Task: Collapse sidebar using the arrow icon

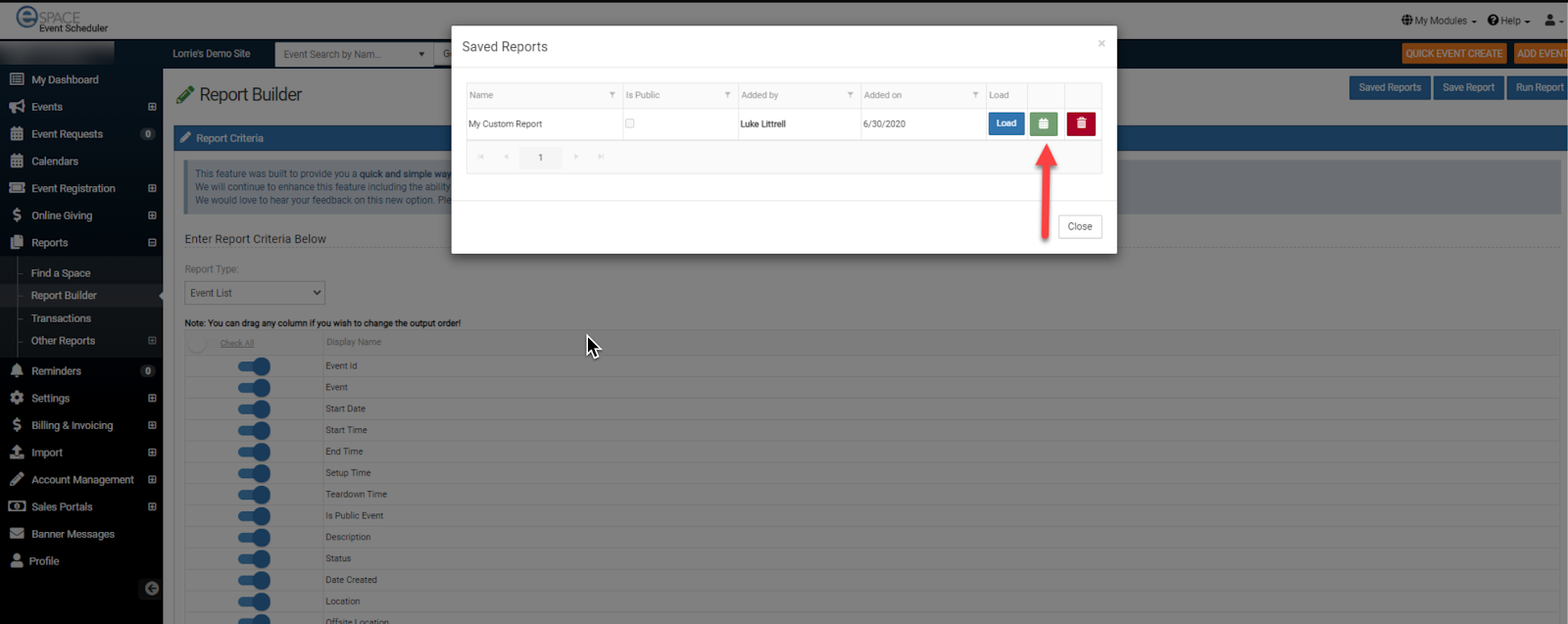Action: pyautogui.click(x=151, y=589)
